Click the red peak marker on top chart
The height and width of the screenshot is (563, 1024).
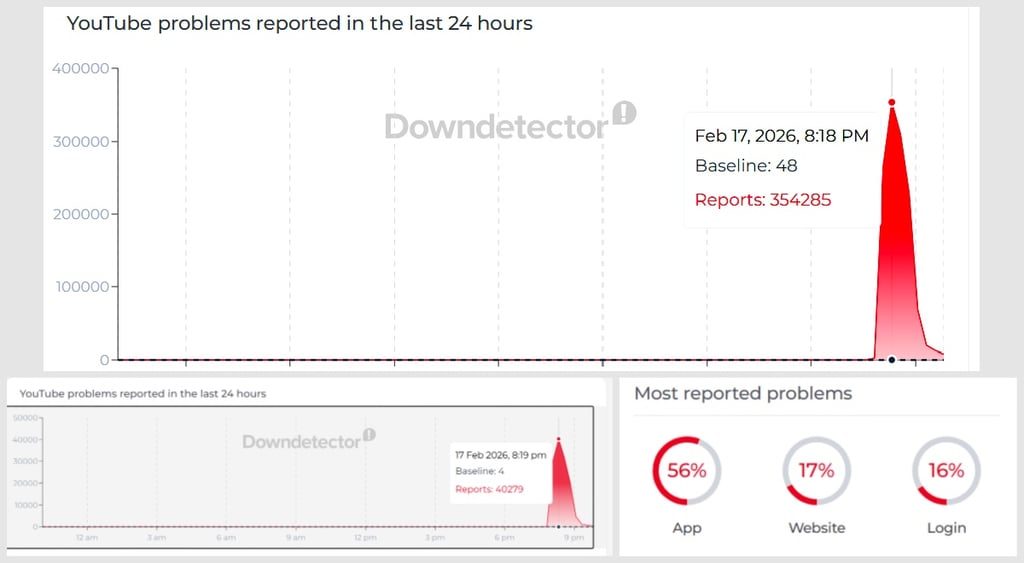891,103
